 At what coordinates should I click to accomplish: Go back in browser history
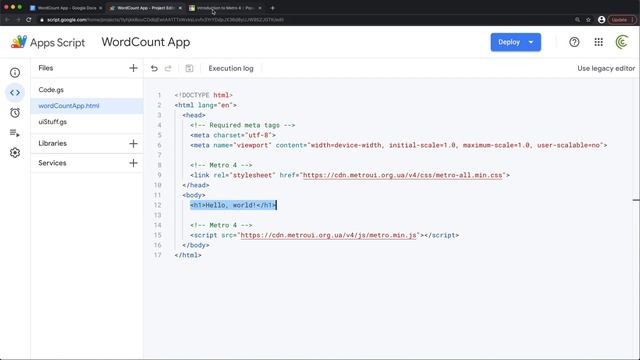coord(7,20)
